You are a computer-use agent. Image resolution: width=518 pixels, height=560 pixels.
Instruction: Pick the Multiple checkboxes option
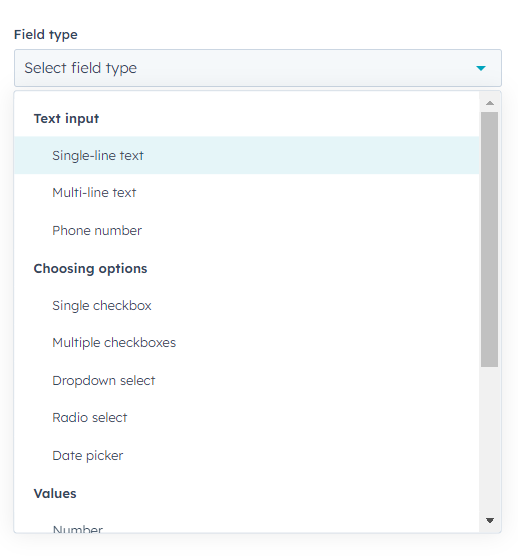coord(246,343)
